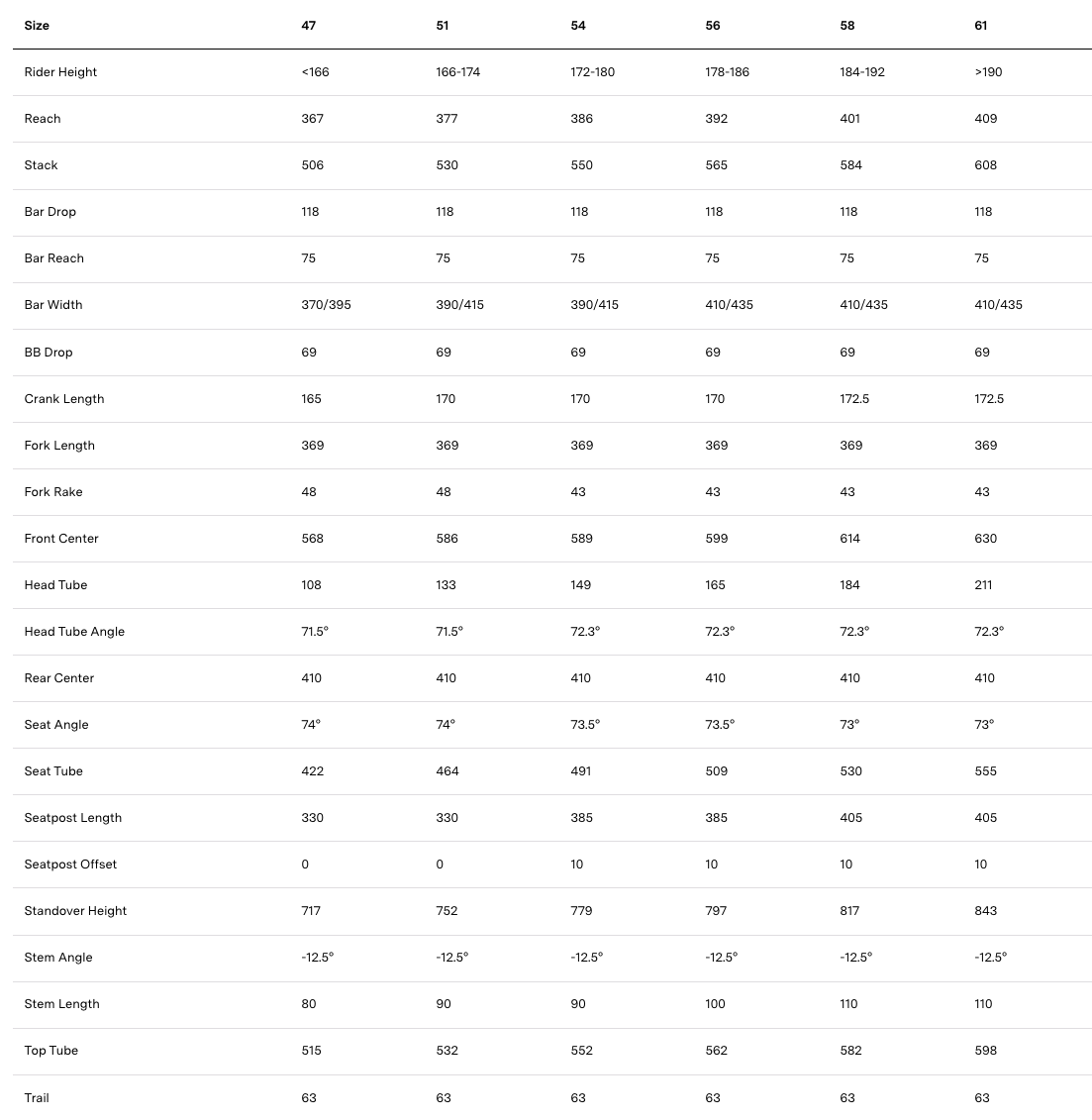Select the 172-180 rider height cell

[x=592, y=72]
